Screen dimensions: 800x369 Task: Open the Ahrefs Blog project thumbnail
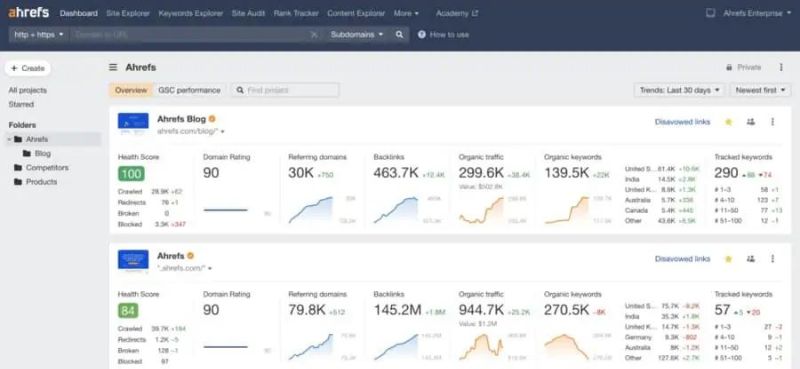click(133, 123)
